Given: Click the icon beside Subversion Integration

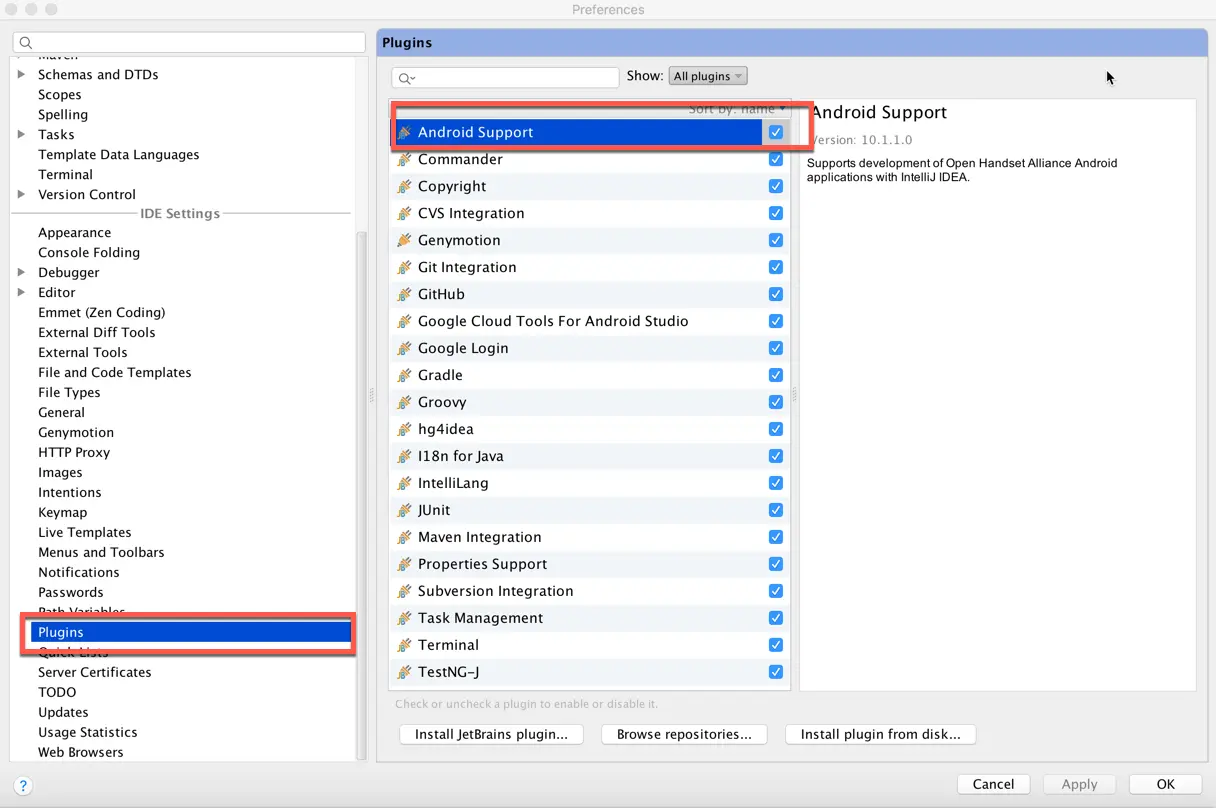Looking at the screenshot, I should (x=404, y=591).
